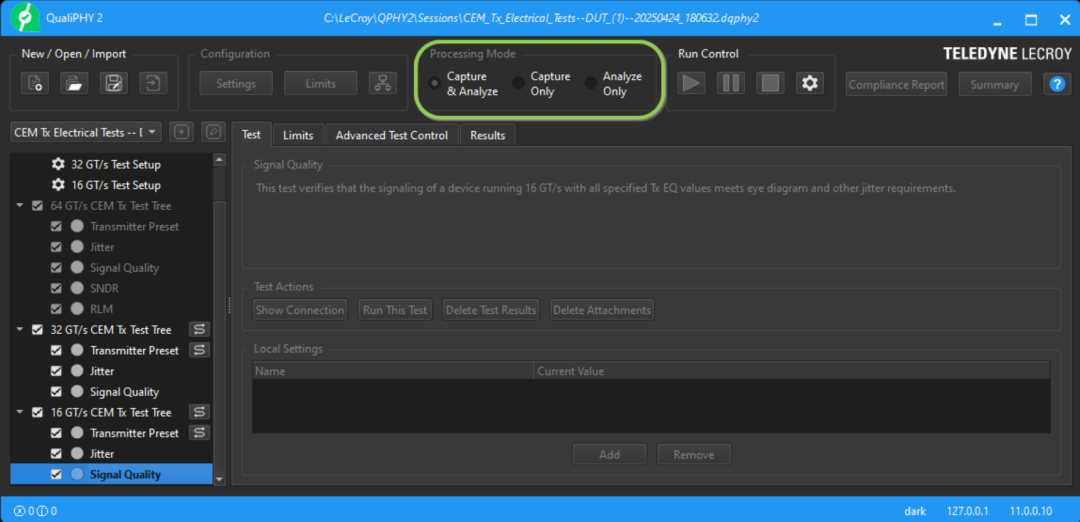Click the S icon on 16 GT/s Transmitter Preset

[x=199, y=433]
